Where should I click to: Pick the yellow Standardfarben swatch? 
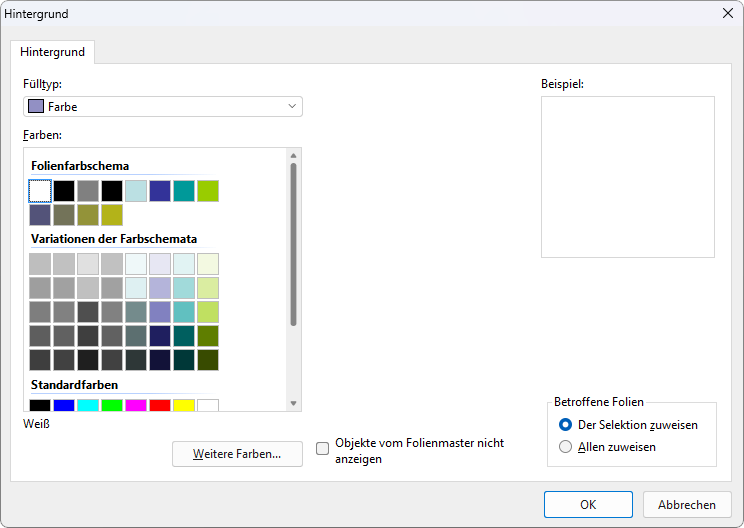pos(184,405)
